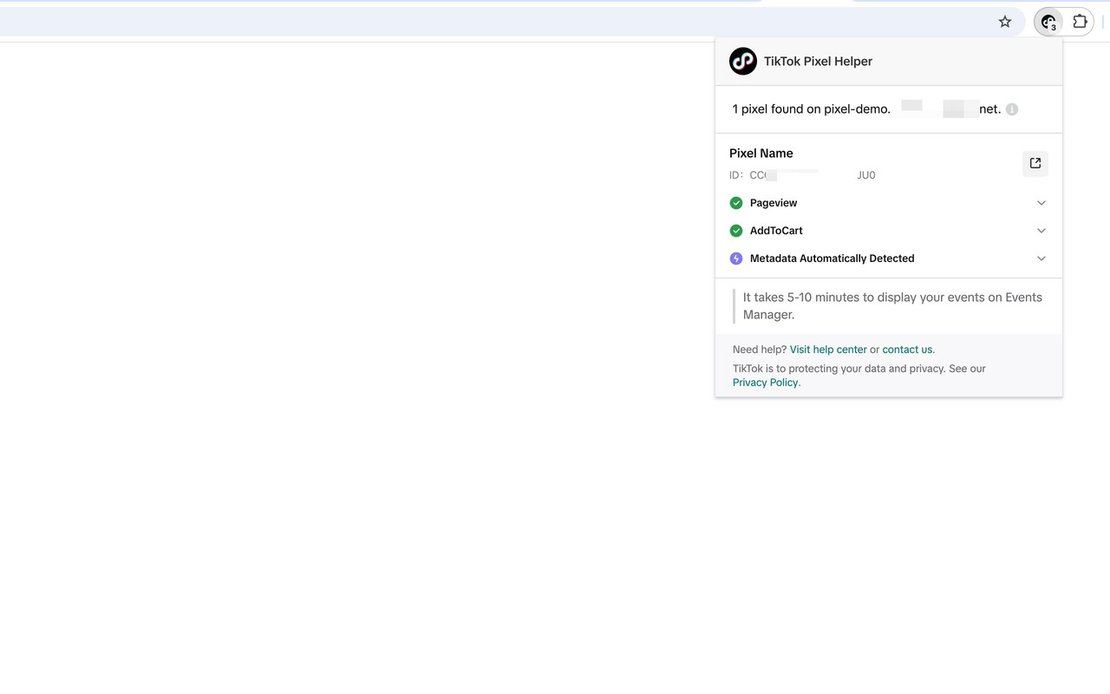Click the TikTok Pixel Helper logo
Viewport: 1110px width, 694px height.
coord(743,61)
